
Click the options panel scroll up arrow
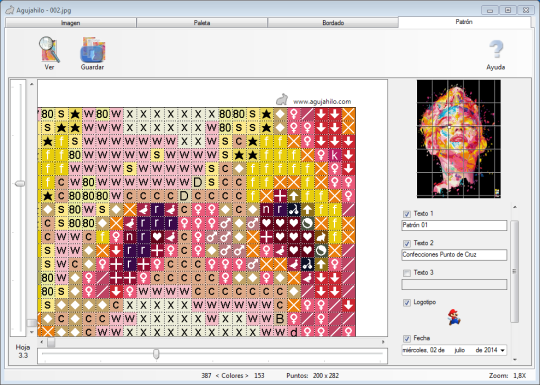coord(515,207)
